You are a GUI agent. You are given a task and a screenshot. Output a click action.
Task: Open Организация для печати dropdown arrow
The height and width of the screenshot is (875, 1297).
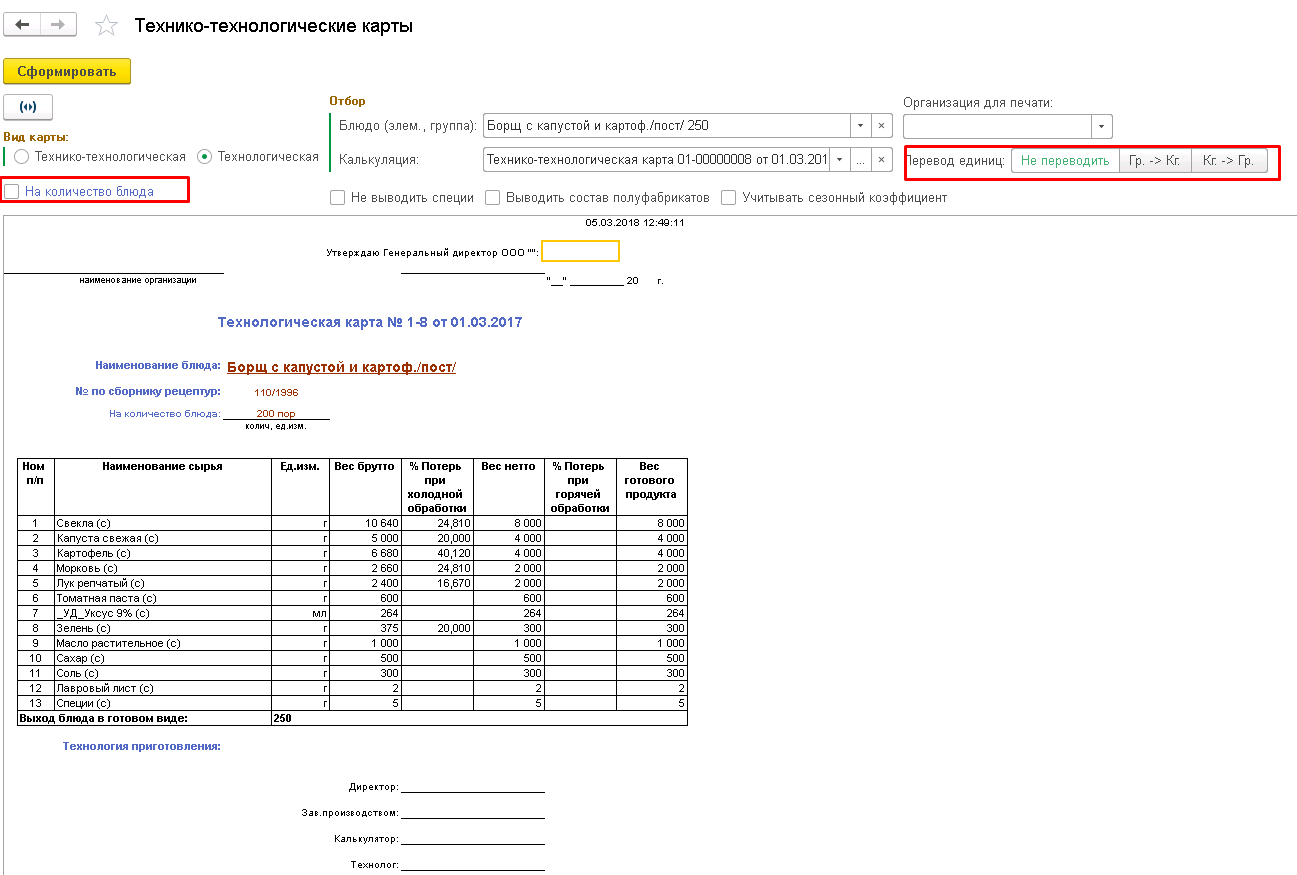1101,127
